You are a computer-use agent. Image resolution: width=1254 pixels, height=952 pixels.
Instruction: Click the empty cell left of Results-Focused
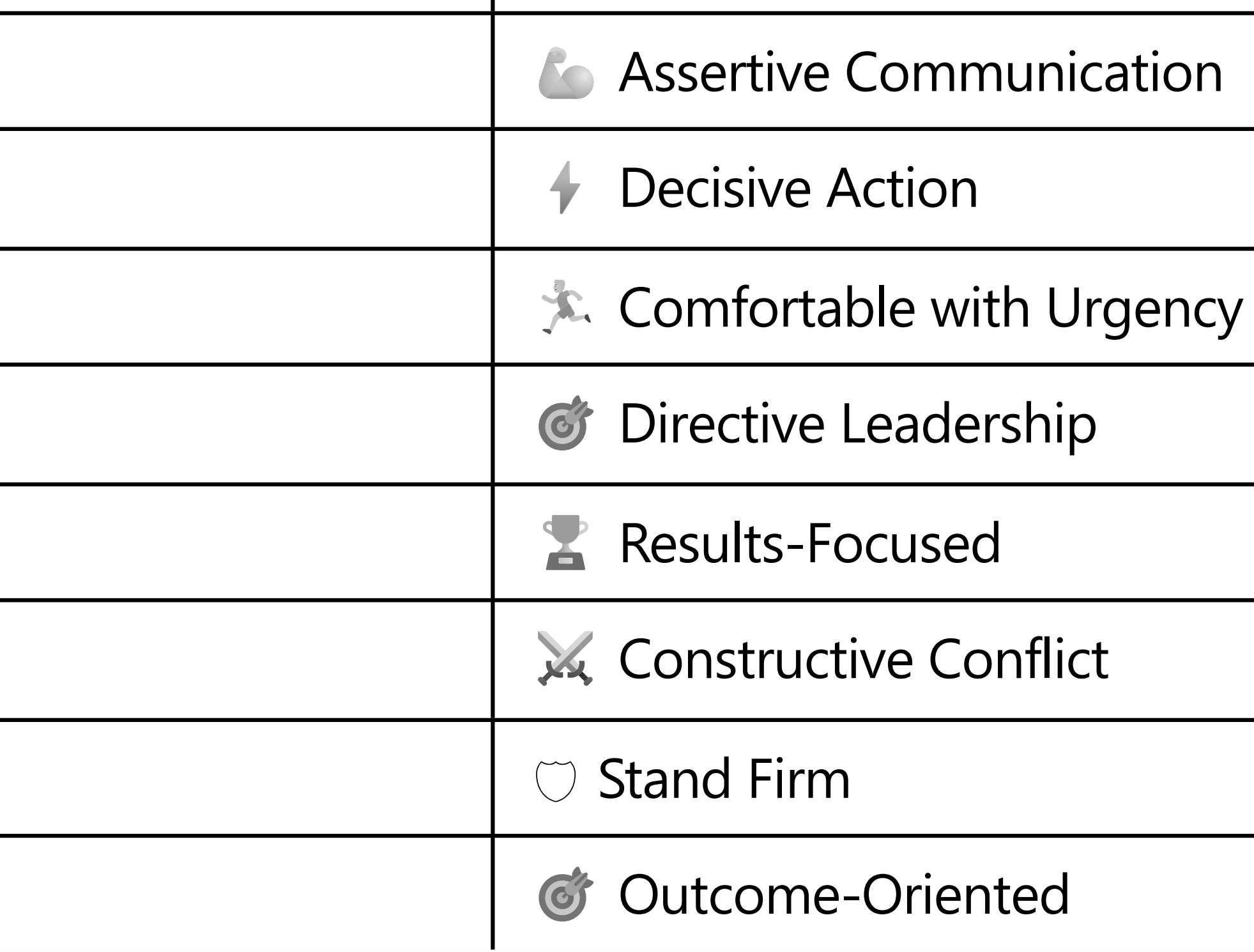click(245, 542)
